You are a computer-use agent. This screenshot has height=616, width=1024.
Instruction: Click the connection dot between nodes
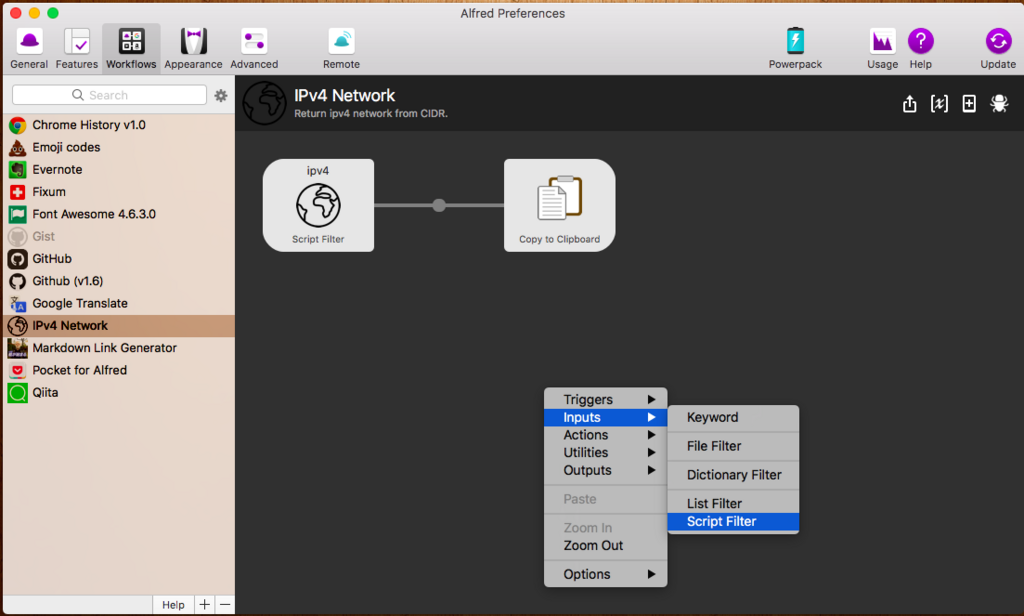click(x=440, y=205)
